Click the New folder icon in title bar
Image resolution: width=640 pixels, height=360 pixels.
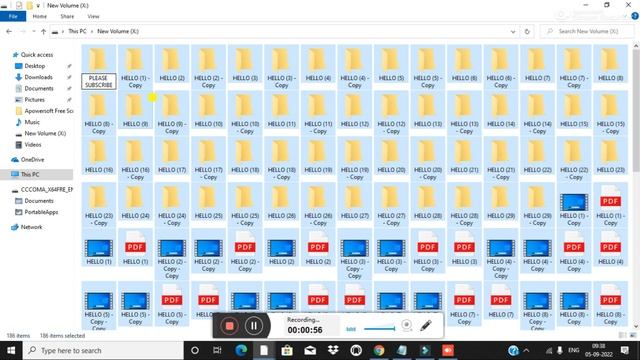tap(29, 5)
